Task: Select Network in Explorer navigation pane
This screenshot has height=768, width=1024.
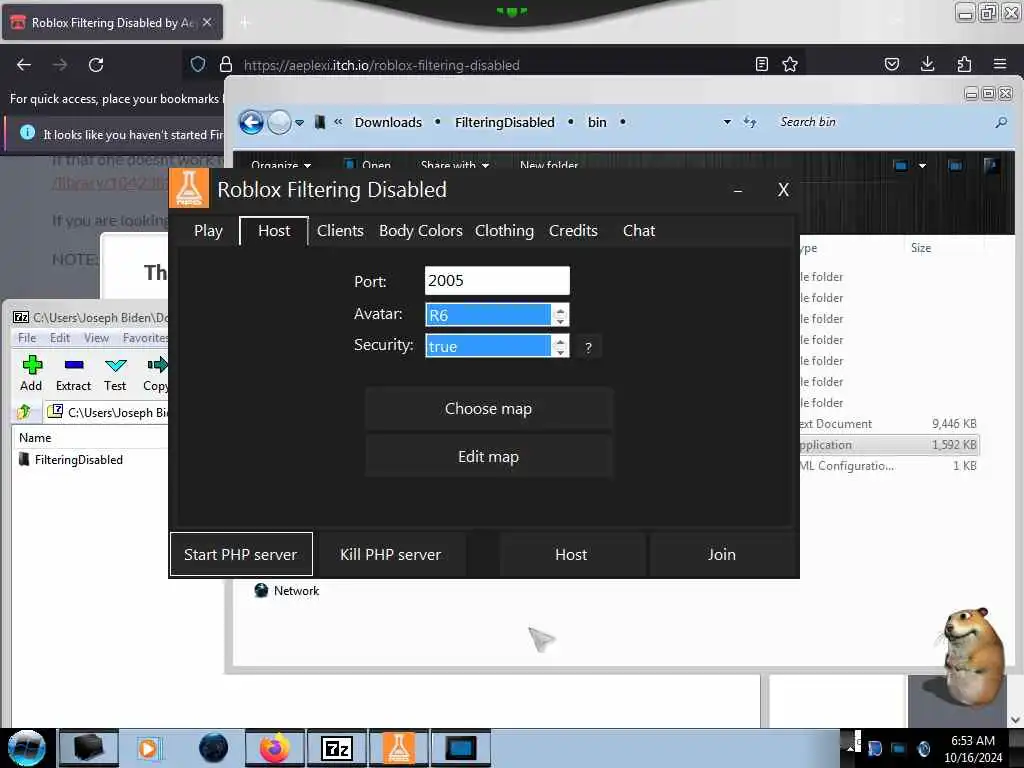Action: click(287, 590)
